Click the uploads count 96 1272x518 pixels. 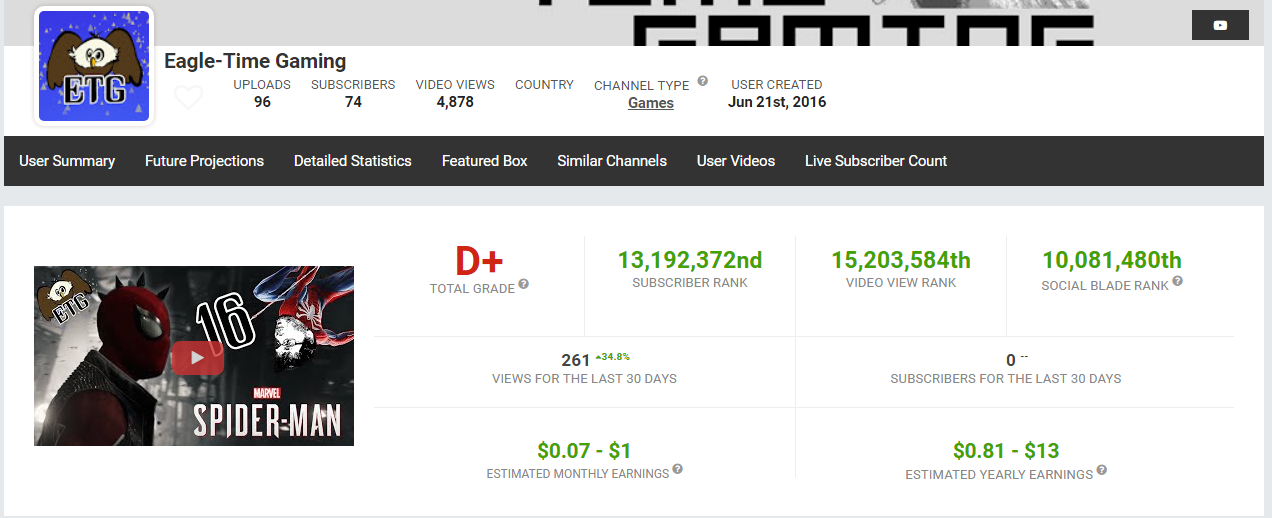pyautogui.click(x=262, y=102)
